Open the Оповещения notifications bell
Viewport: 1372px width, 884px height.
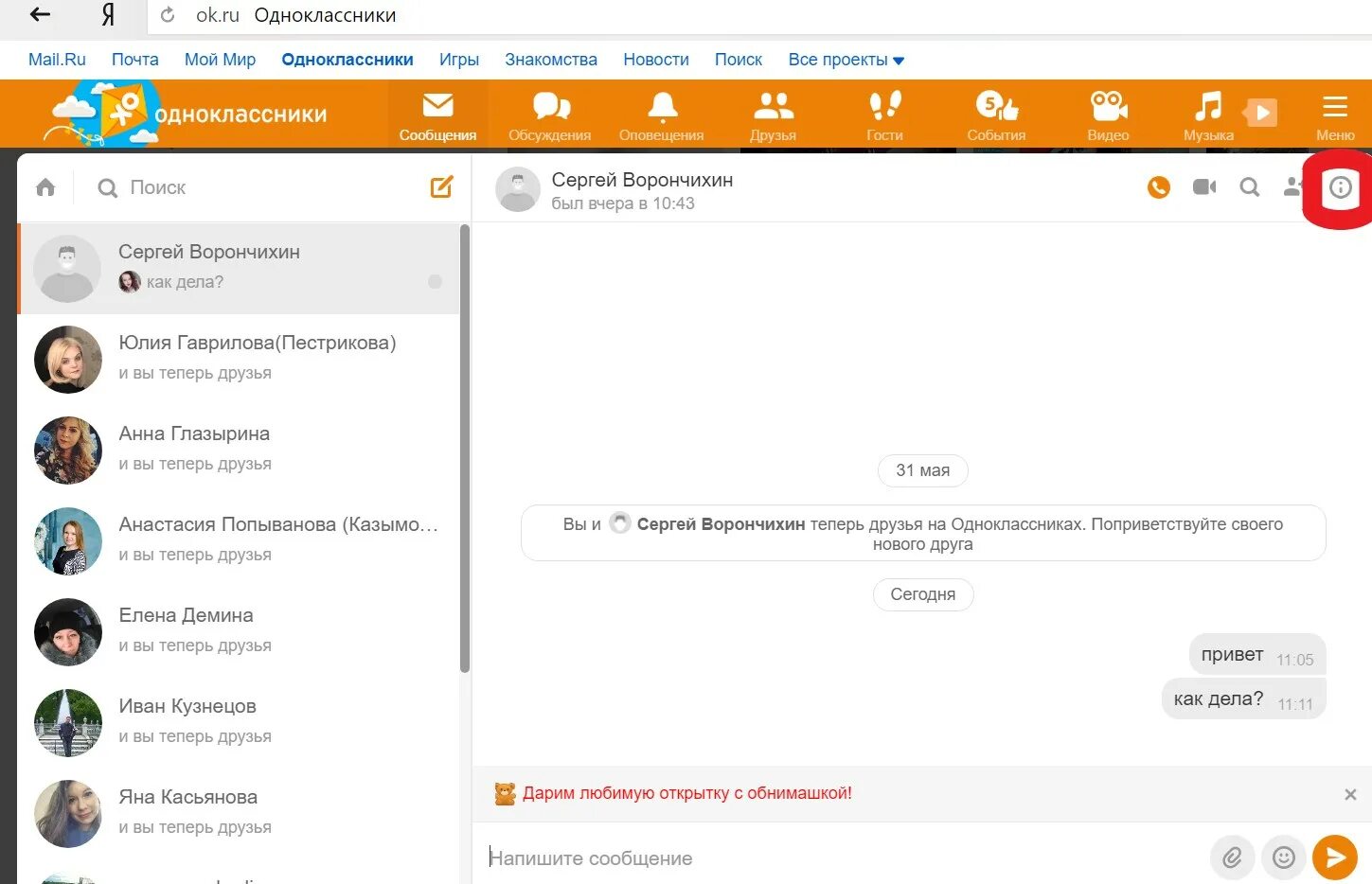pyautogui.click(x=662, y=115)
